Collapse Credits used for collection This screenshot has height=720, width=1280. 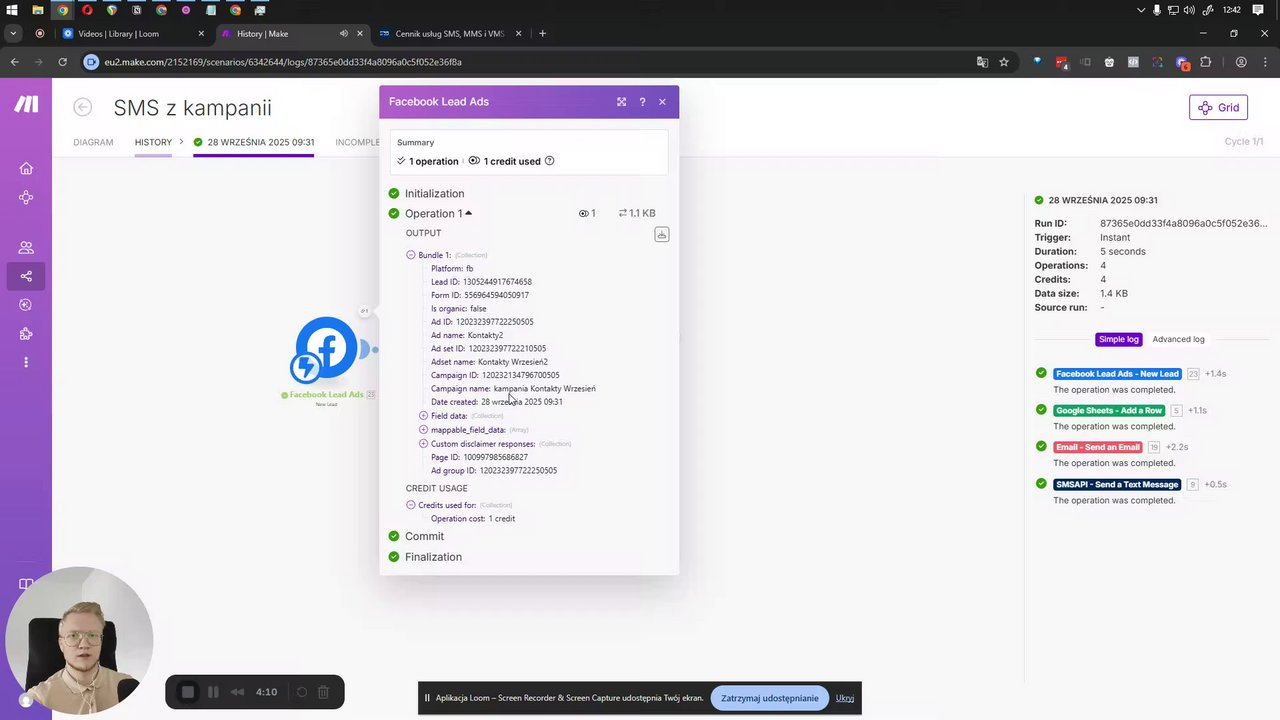point(411,505)
